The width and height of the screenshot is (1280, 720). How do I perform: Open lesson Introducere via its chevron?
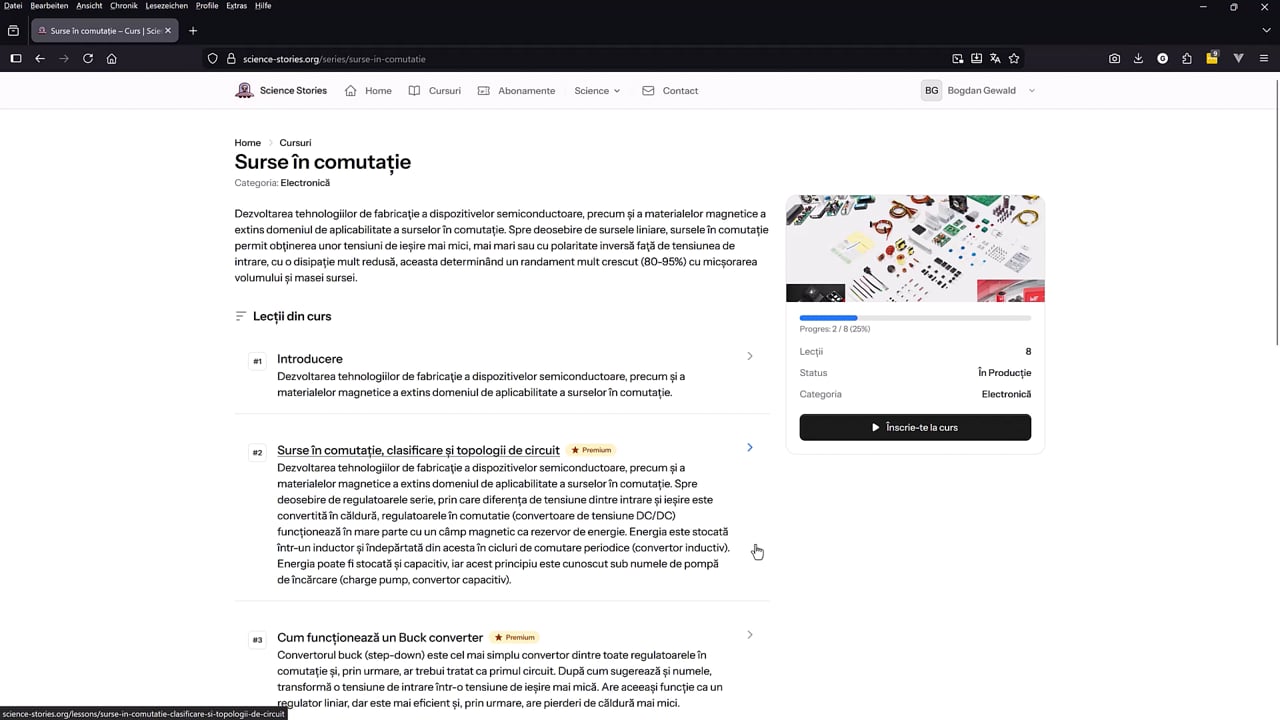pyautogui.click(x=750, y=356)
